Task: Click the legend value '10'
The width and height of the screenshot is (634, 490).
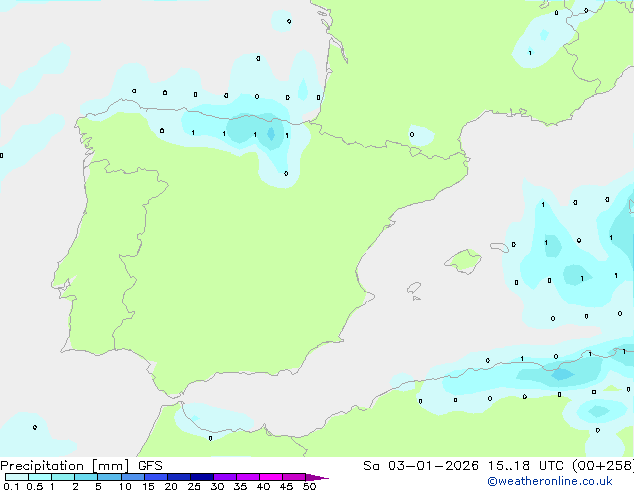Action: point(125,486)
